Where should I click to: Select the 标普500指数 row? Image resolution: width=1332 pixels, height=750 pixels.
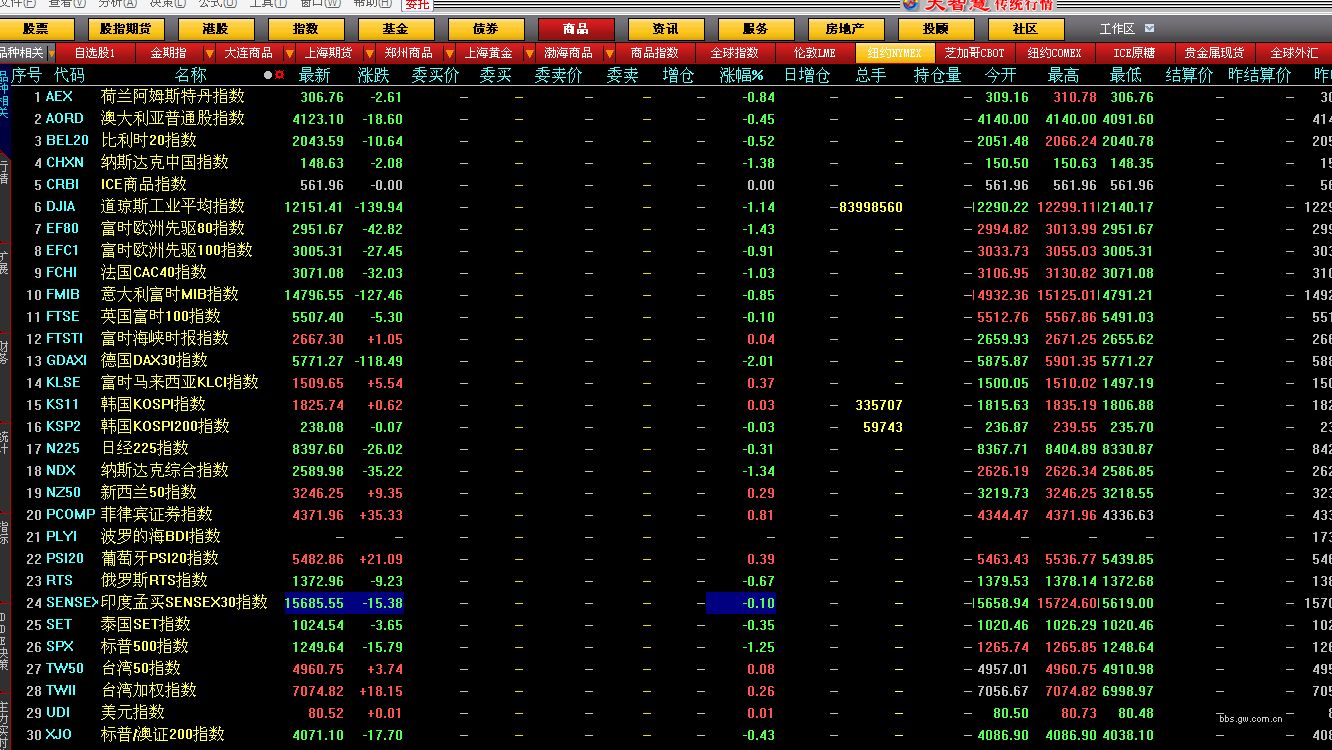coord(145,647)
